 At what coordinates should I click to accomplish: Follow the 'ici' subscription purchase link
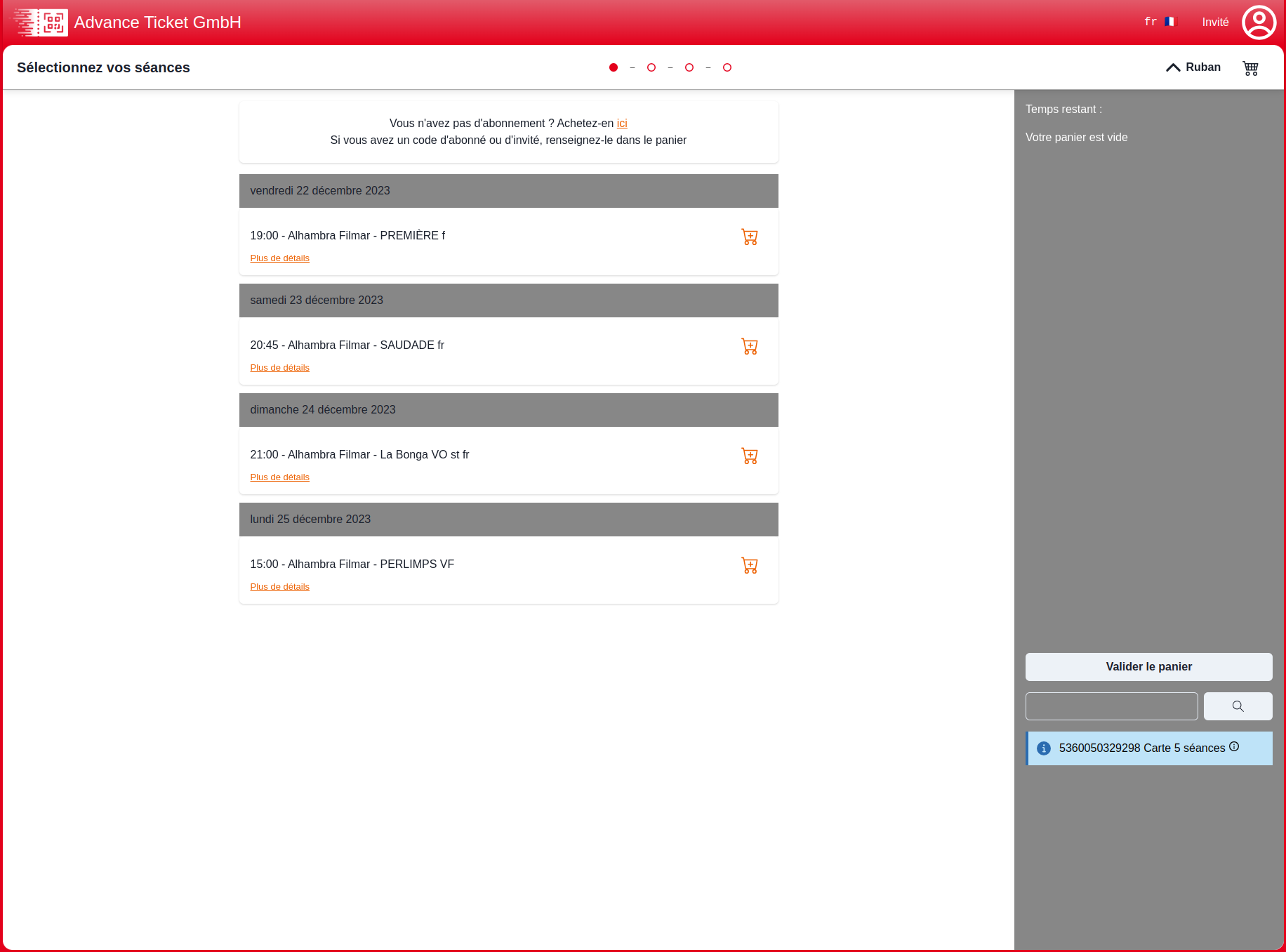point(622,124)
